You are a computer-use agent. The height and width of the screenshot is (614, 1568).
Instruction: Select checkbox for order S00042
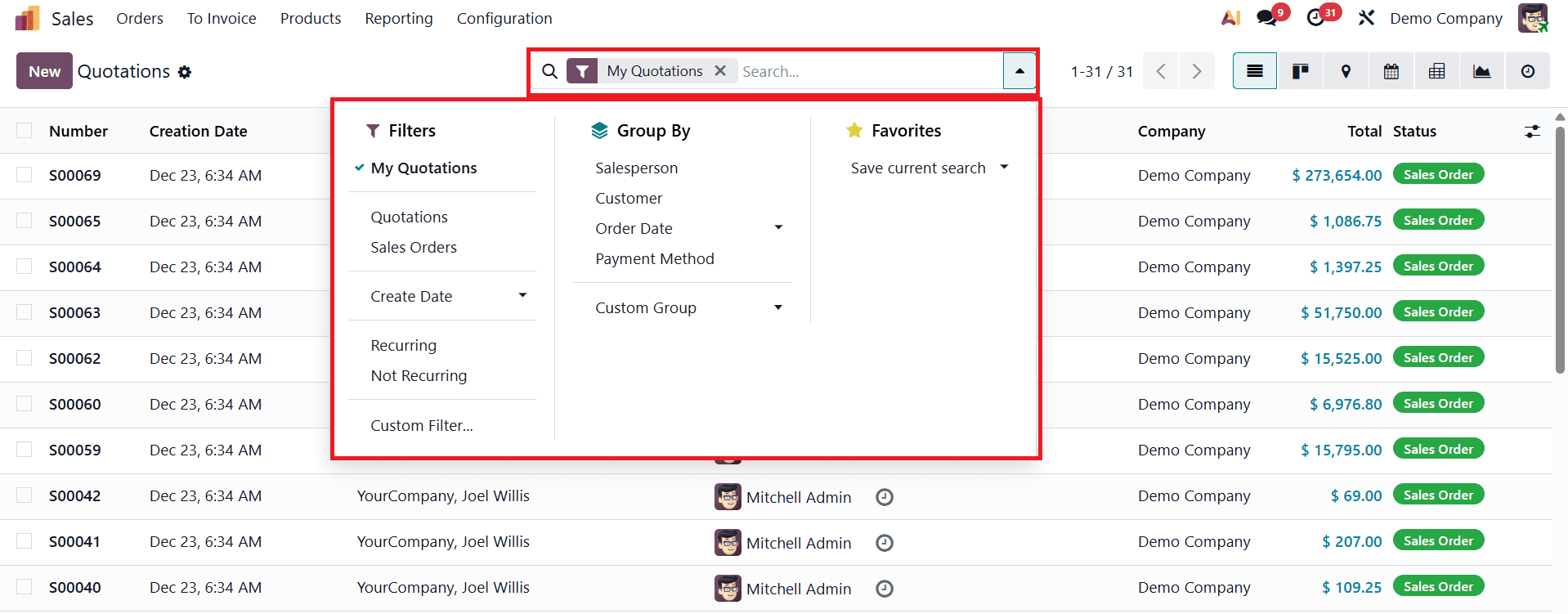pos(25,495)
